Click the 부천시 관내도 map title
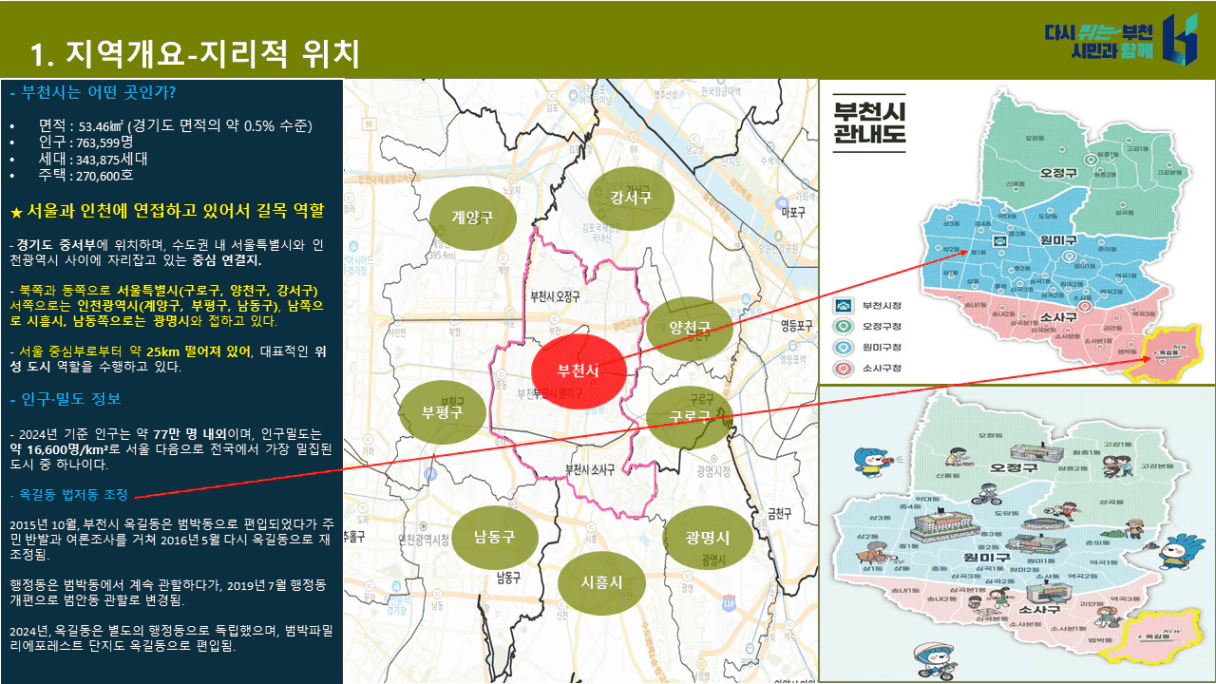The image size is (1216, 684). [x=869, y=123]
